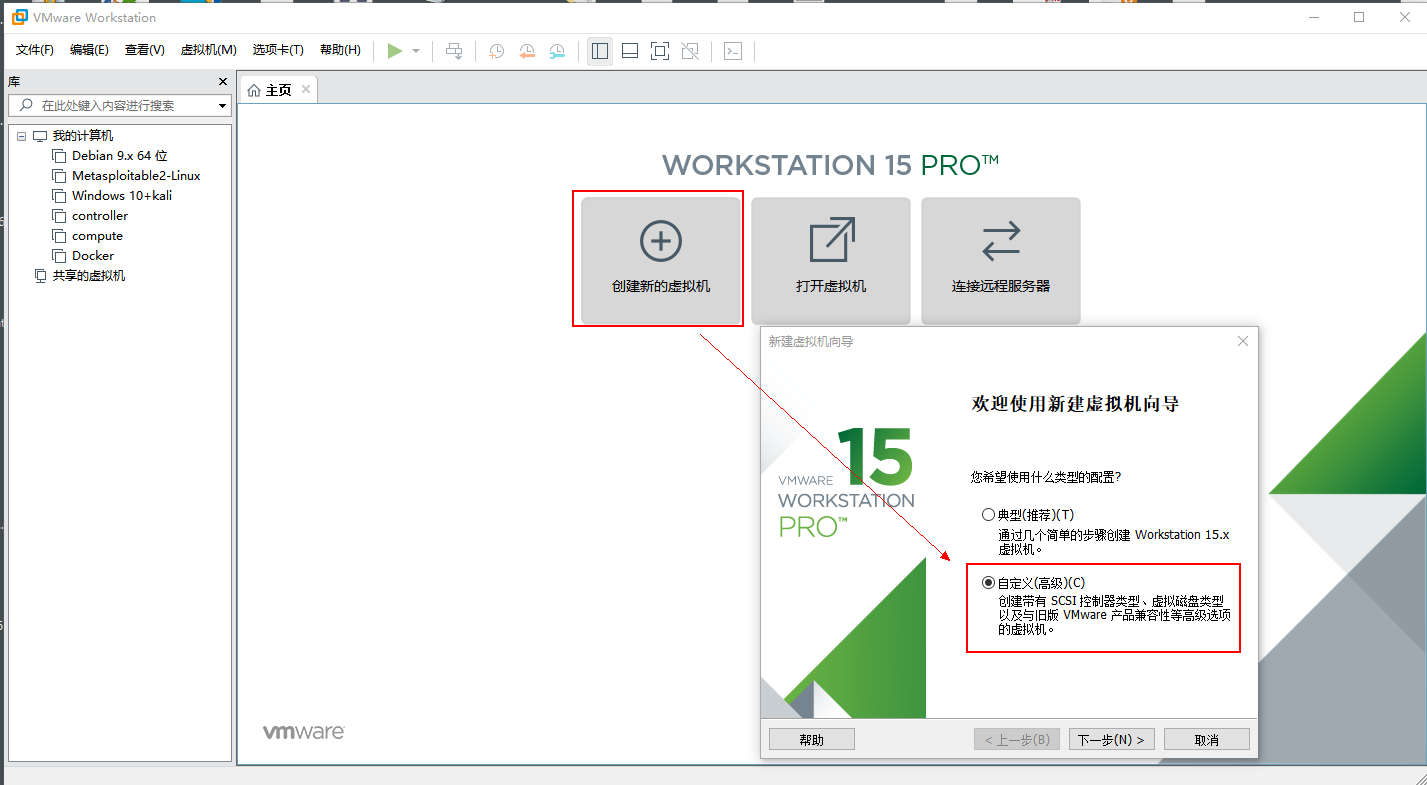Select the compute VM
Screen dimensions: 1427x785
pos(97,236)
